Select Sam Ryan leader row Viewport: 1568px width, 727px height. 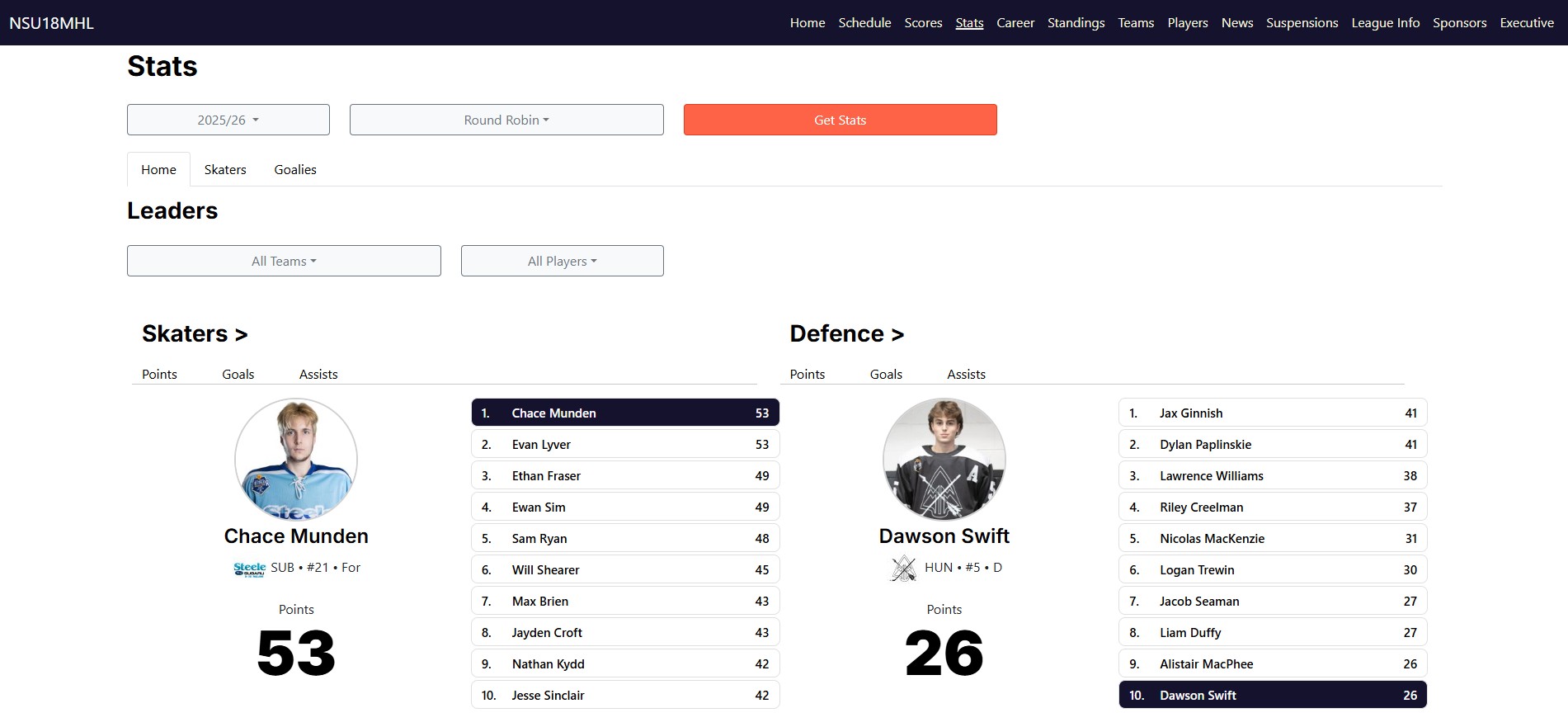pos(625,538)
